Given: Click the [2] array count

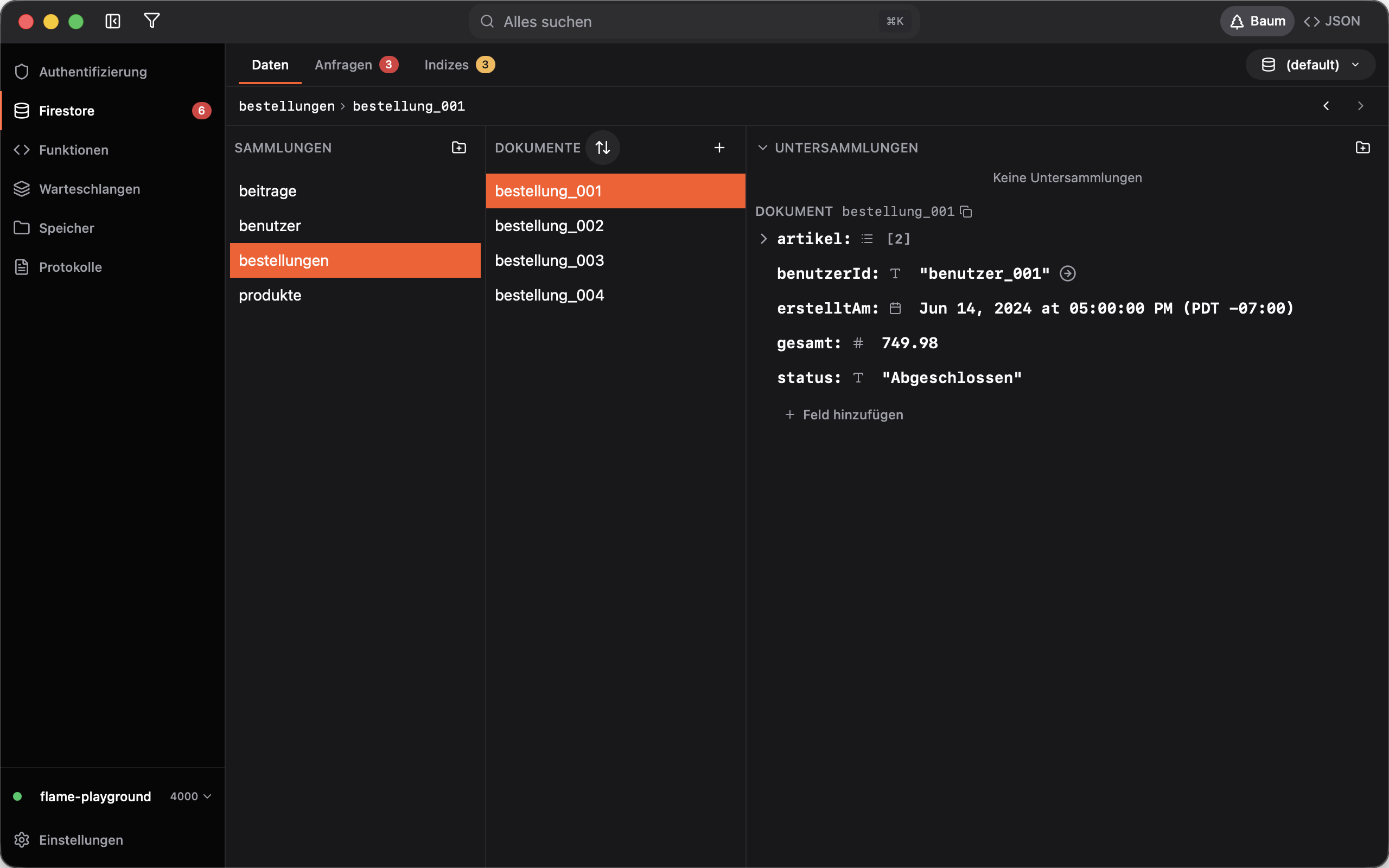Looking at the screenshot, I should 899,239.
